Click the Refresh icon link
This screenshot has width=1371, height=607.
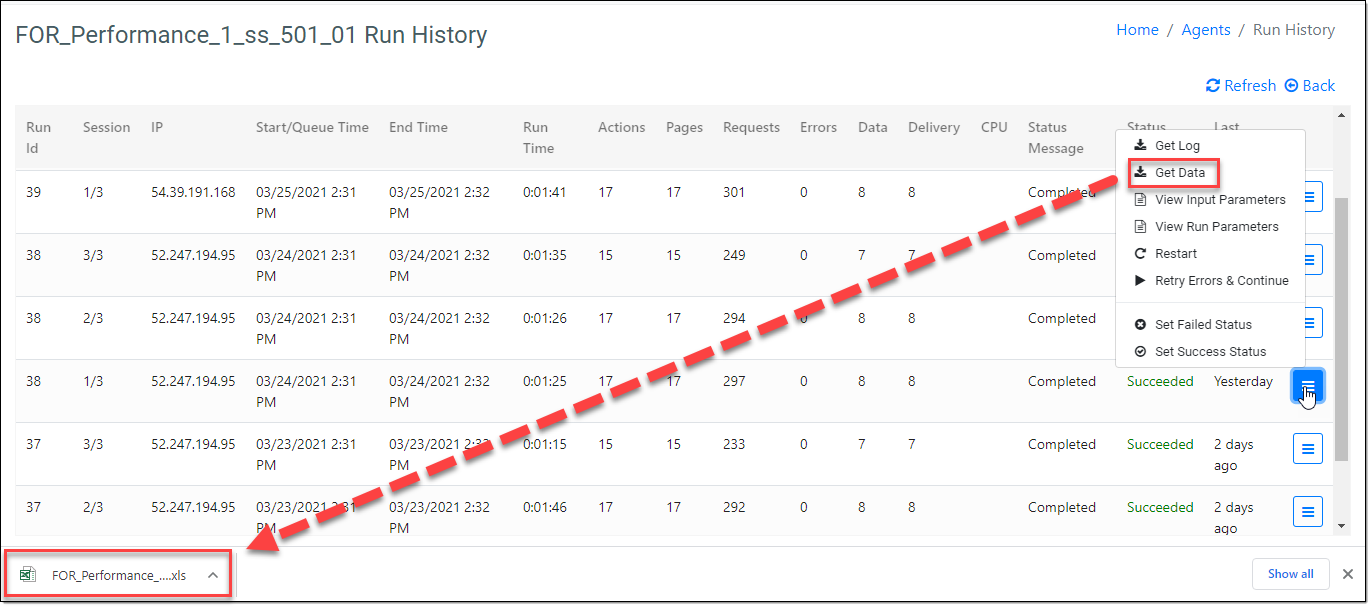pos(1241,86)
